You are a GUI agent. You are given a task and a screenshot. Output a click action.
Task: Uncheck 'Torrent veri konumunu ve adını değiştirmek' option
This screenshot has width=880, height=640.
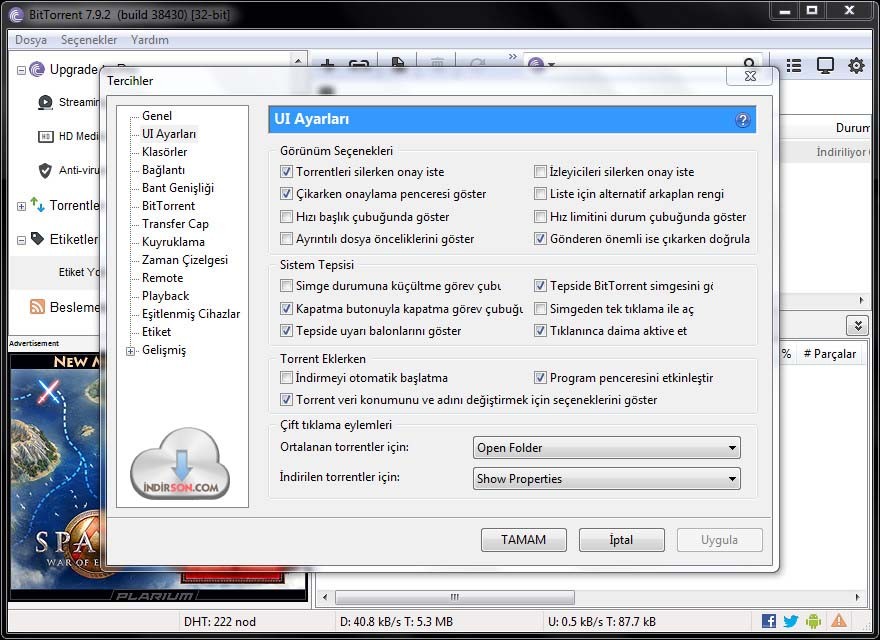click(x=286, y=400)
